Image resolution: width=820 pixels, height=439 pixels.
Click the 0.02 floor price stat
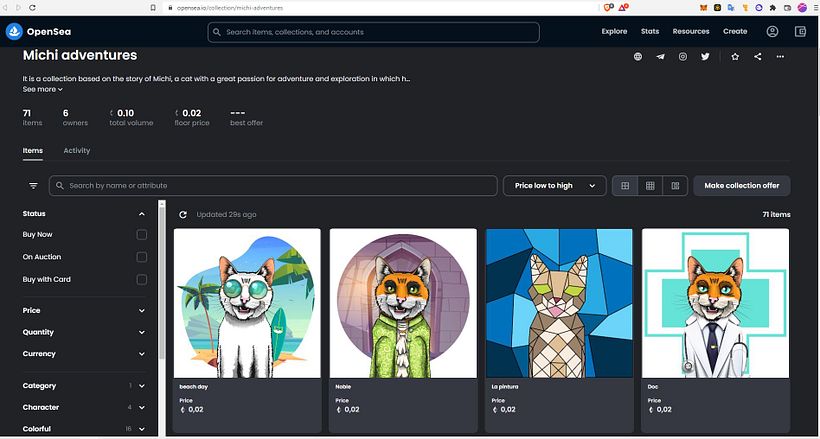(192, 117)
